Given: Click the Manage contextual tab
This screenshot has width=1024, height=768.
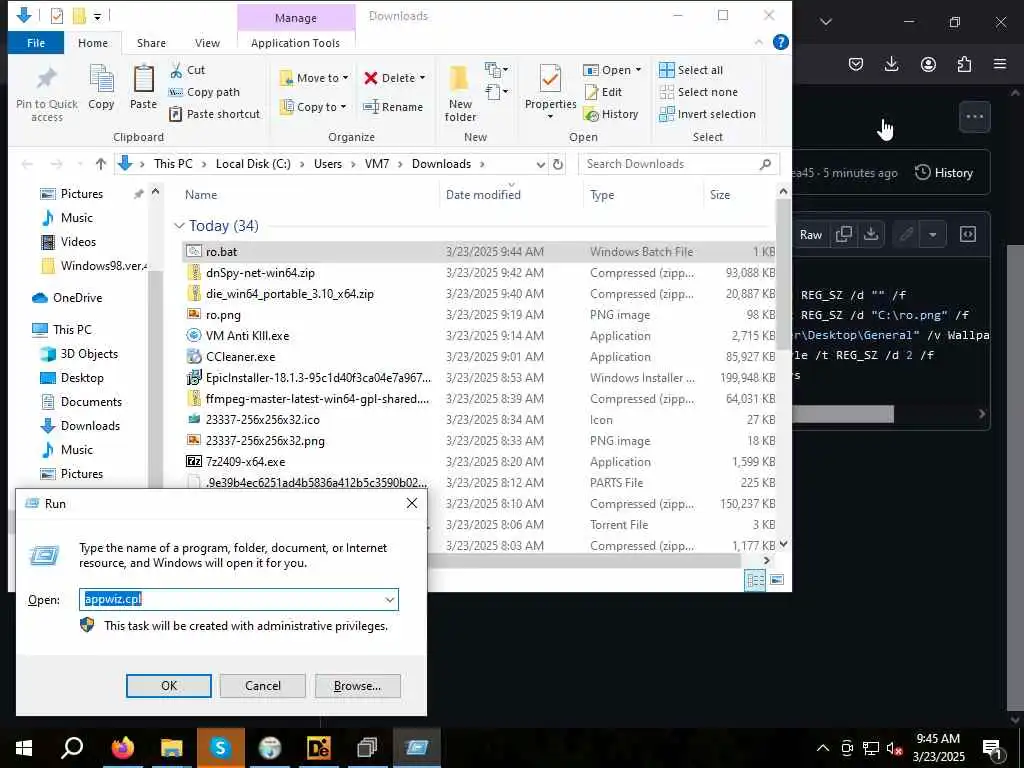Looking at the screenshot, I should pos(296,18).
